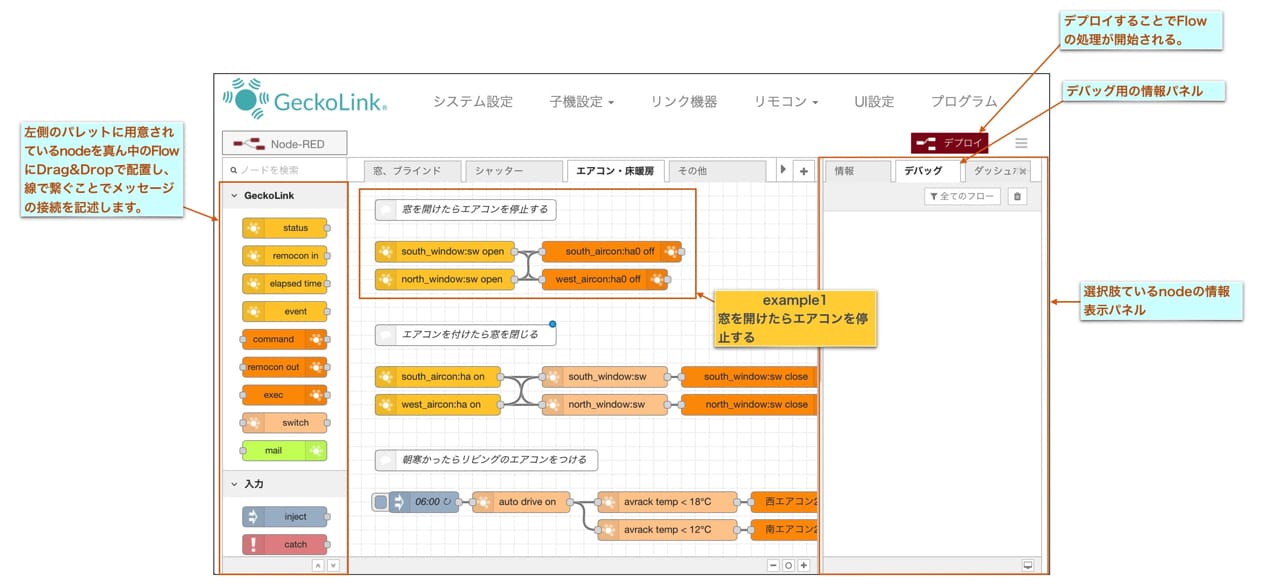Switch to the 窓、ブラインド flow tab

tap(411, 171)
